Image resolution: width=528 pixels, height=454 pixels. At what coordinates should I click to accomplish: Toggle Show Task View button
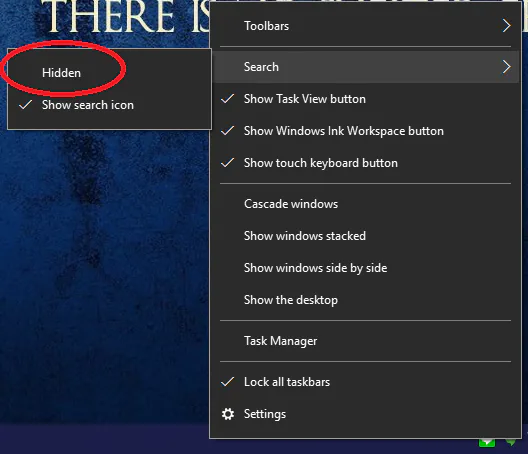pos(366,99)
